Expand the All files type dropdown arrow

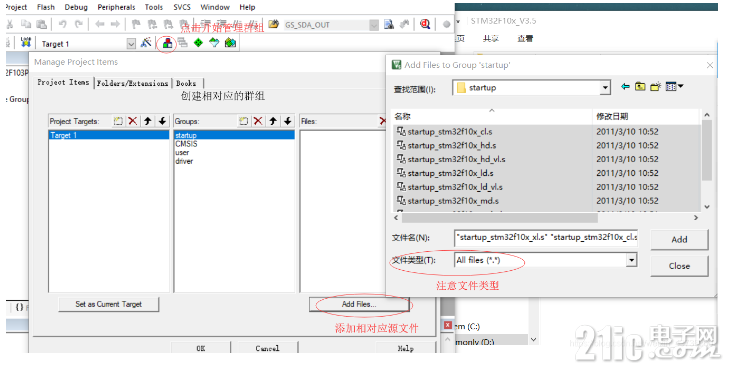(x=631, y=260)
